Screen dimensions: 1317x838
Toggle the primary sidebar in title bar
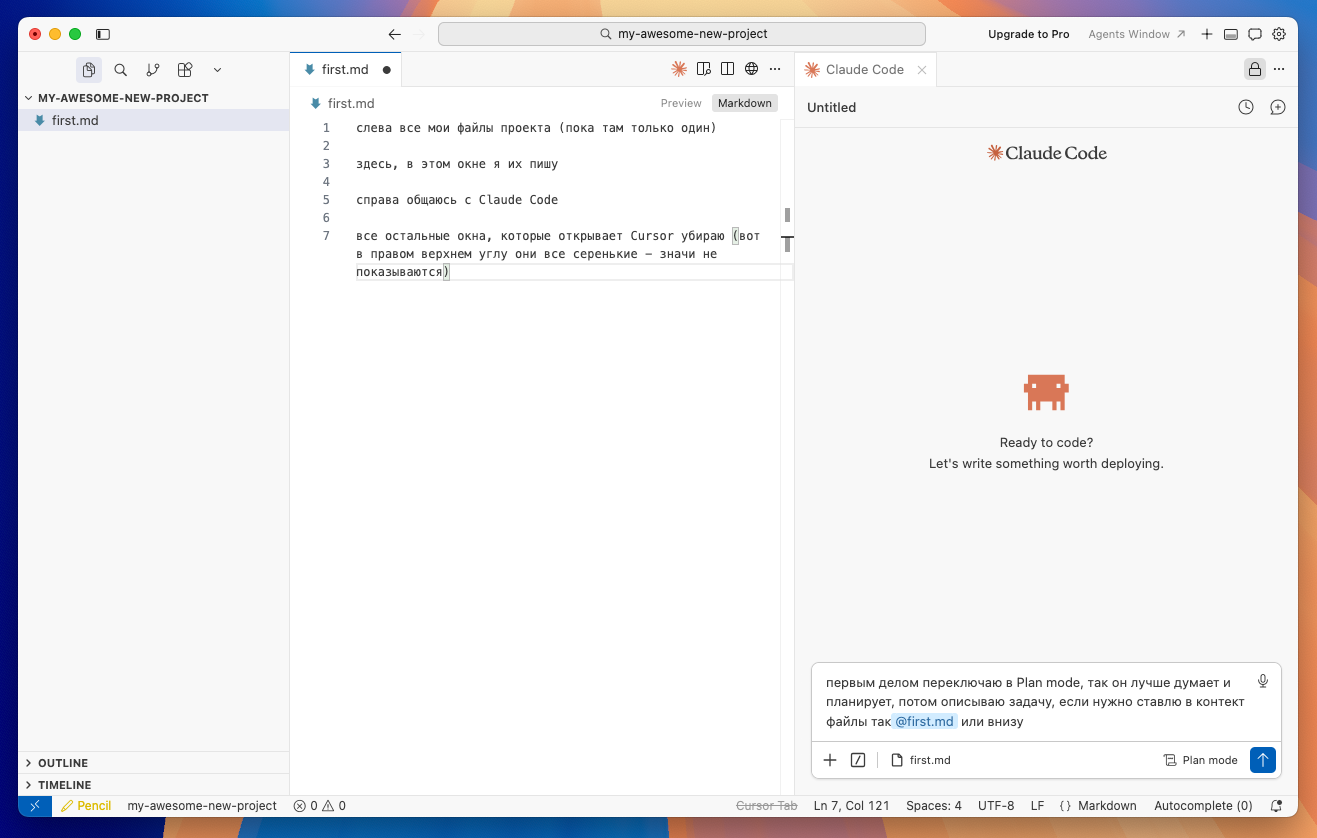coord(103,34)
